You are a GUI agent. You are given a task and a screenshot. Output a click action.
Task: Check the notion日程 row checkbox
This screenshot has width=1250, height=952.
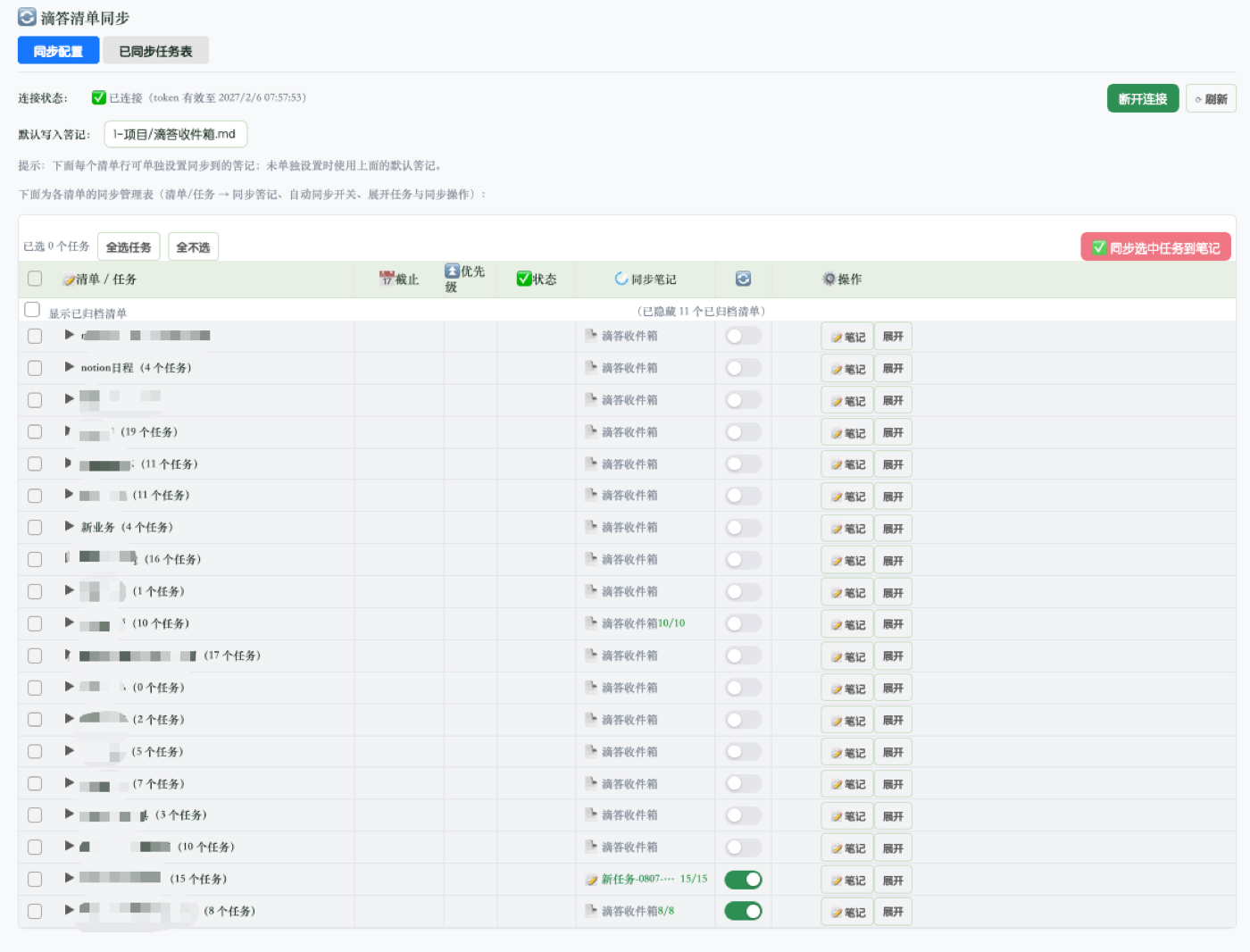[x=35, y=368]
